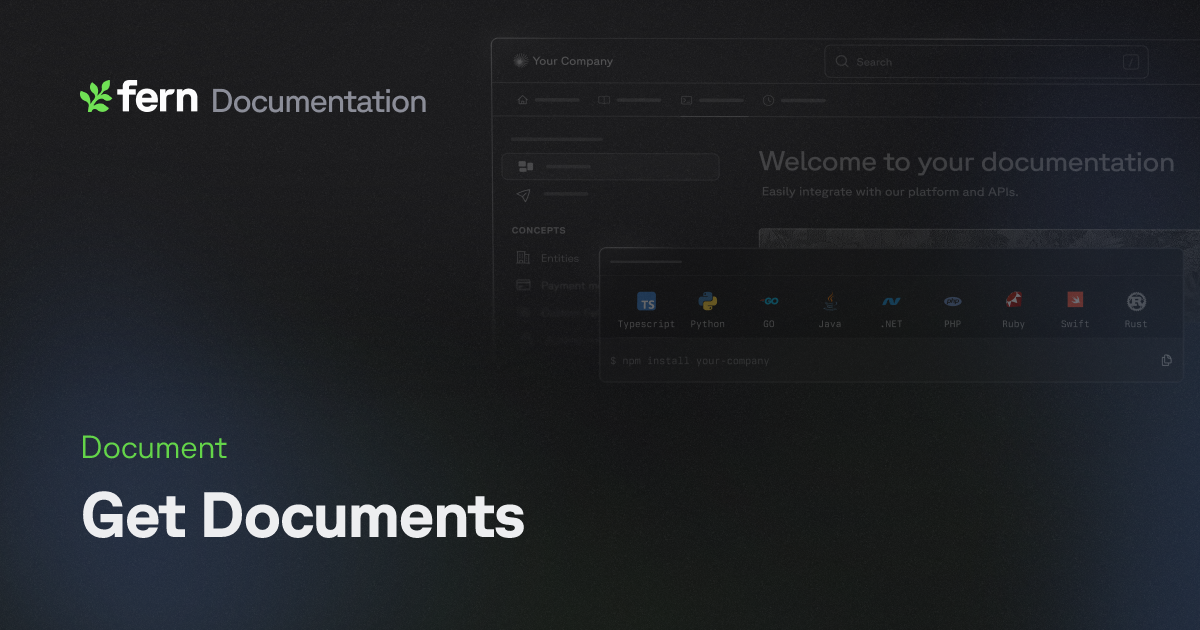Viewport: 1200px width, 630px height.
Task: Click the Payment credit card icon
Action: (523, 285)
